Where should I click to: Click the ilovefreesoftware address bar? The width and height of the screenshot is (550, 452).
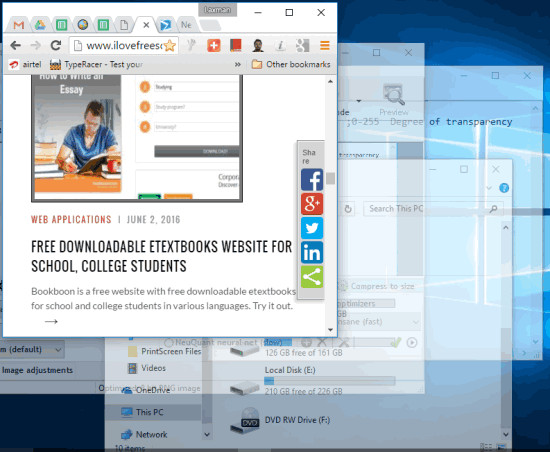[124, 45]
